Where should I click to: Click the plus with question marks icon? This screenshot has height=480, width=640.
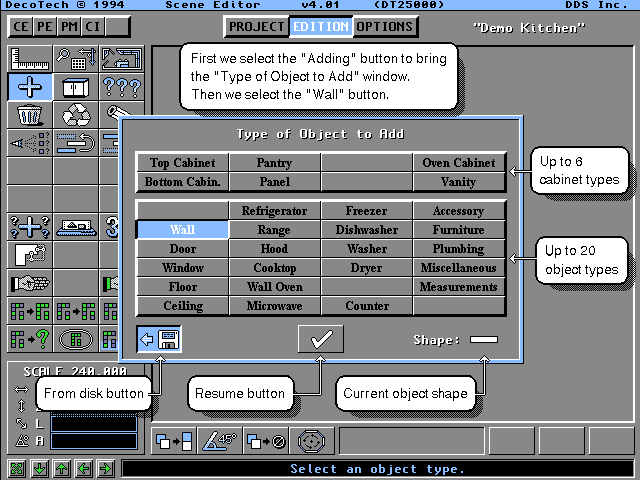click(x=30, y=227)
